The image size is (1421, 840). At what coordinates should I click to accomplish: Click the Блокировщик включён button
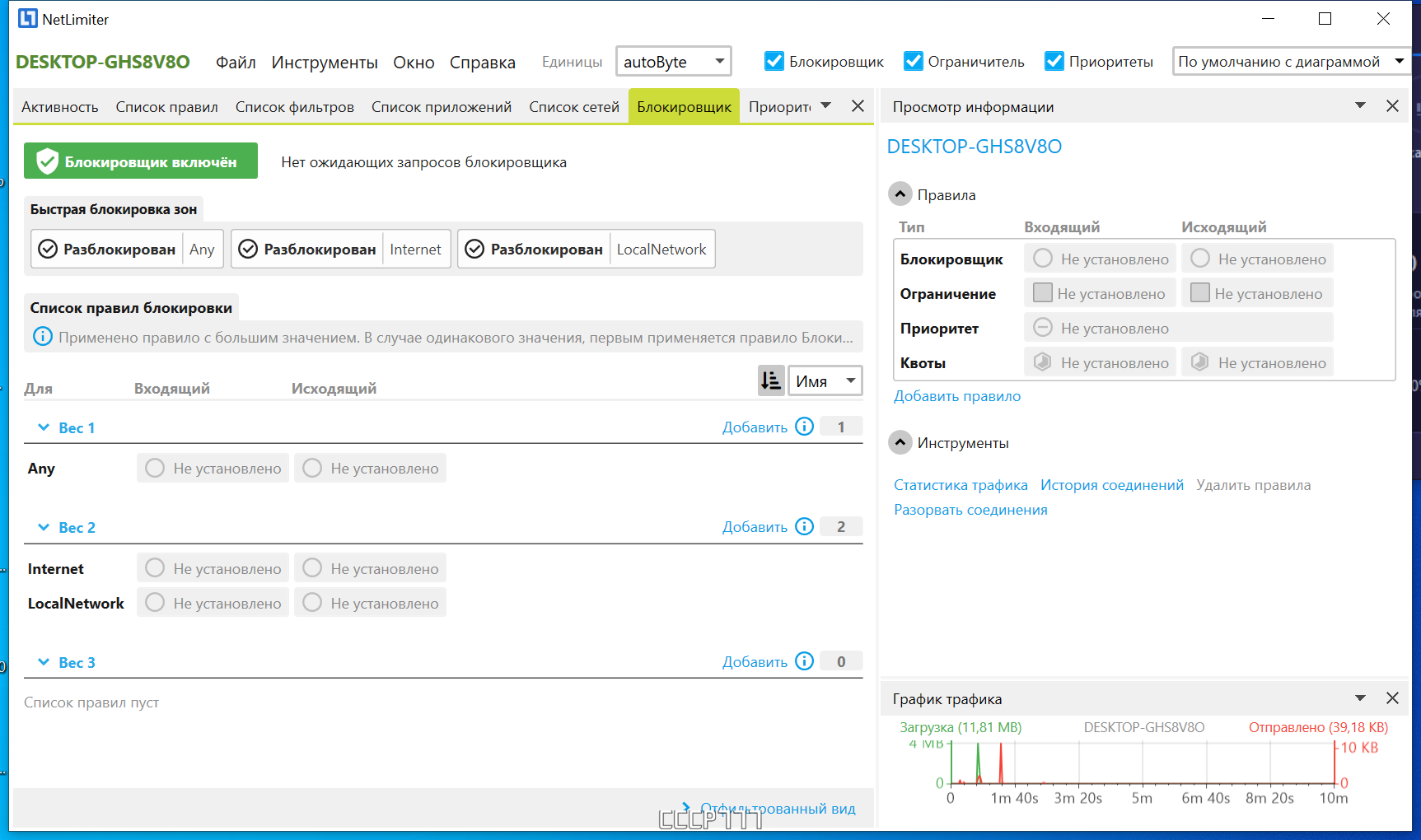click(x=141, y=161)
